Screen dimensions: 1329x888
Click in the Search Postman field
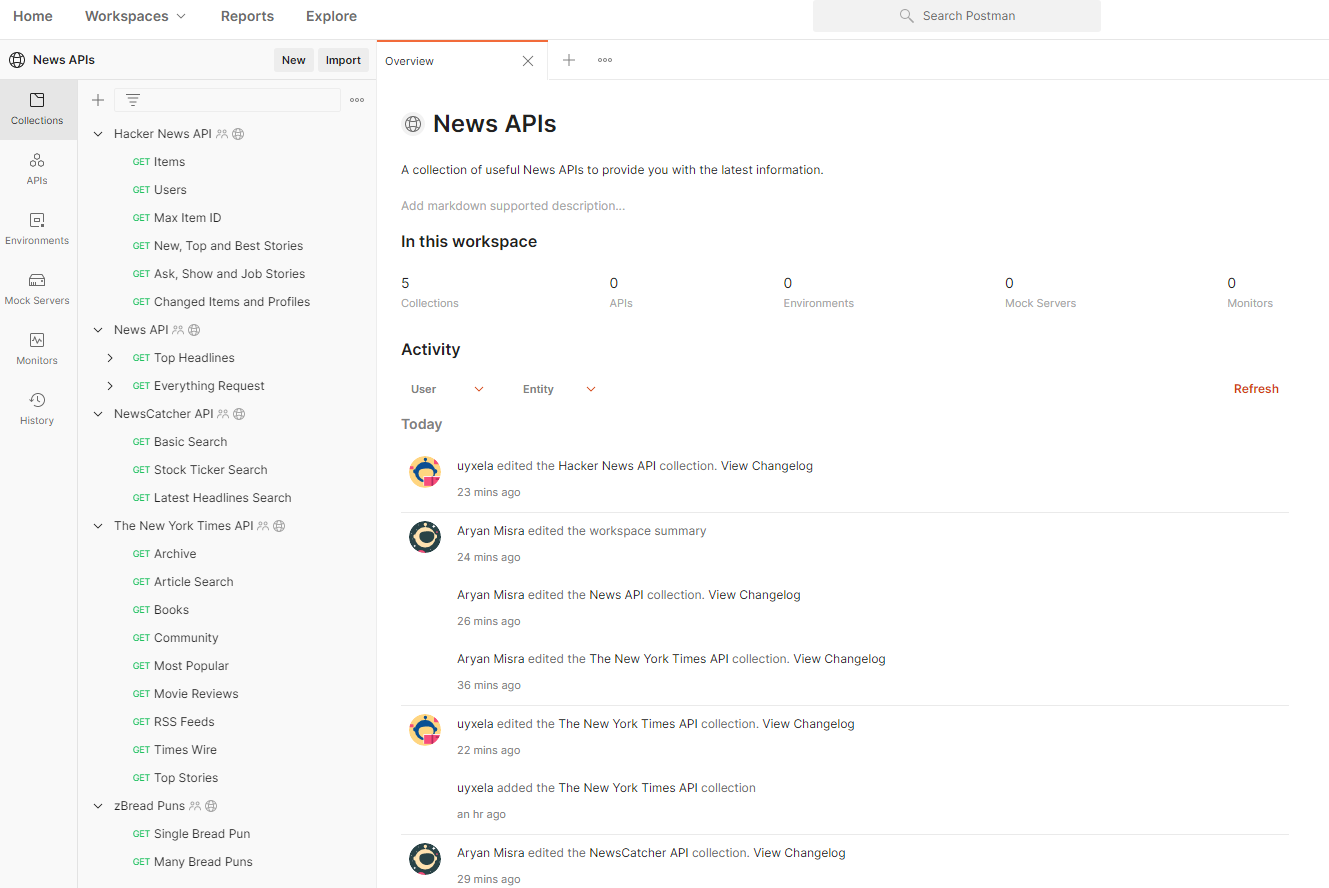pyautogui.click(x=957, y=16)
